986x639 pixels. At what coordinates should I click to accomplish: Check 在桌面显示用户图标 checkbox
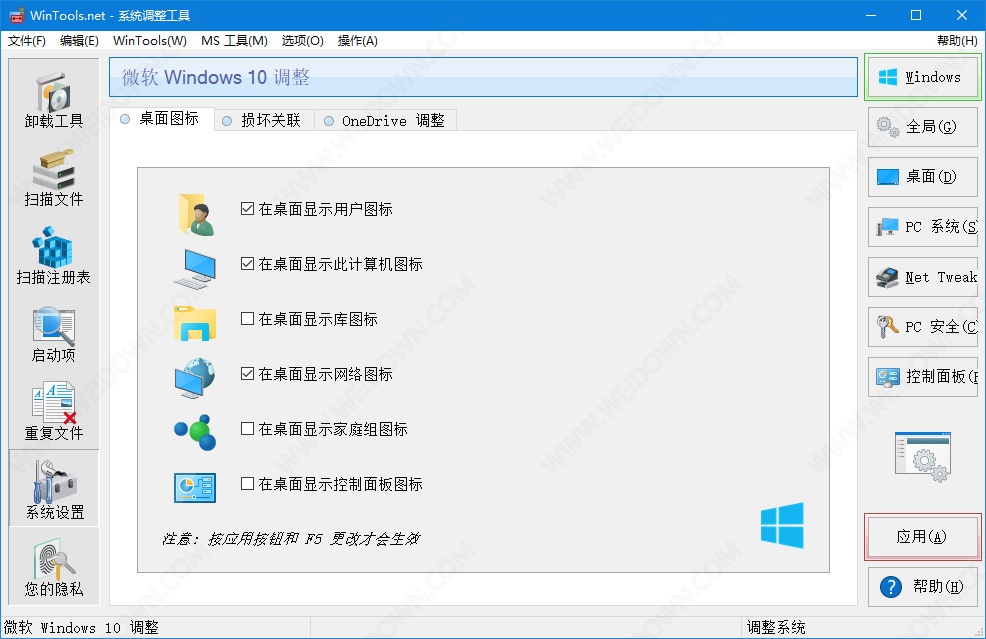click(x=247, y=209)
